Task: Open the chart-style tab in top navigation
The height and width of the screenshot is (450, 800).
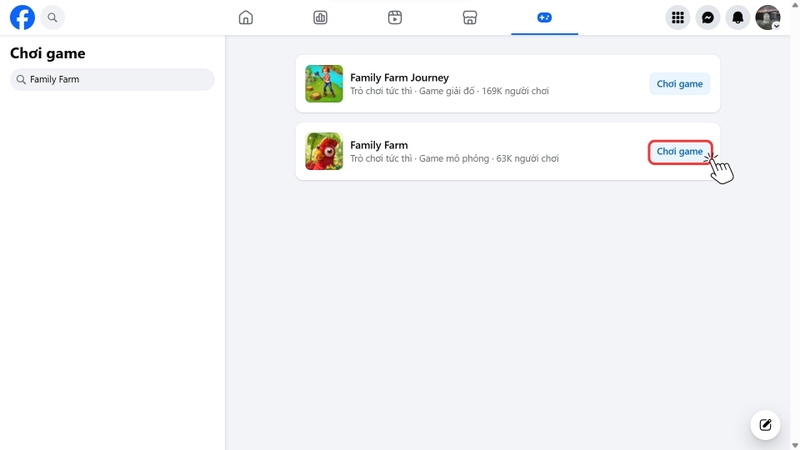Action: tap(320, 17)
